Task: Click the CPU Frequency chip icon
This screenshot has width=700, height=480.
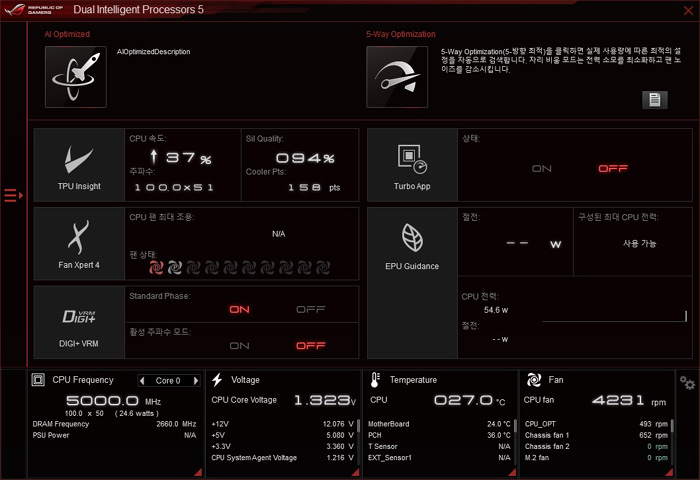Action: click(38, 380)
